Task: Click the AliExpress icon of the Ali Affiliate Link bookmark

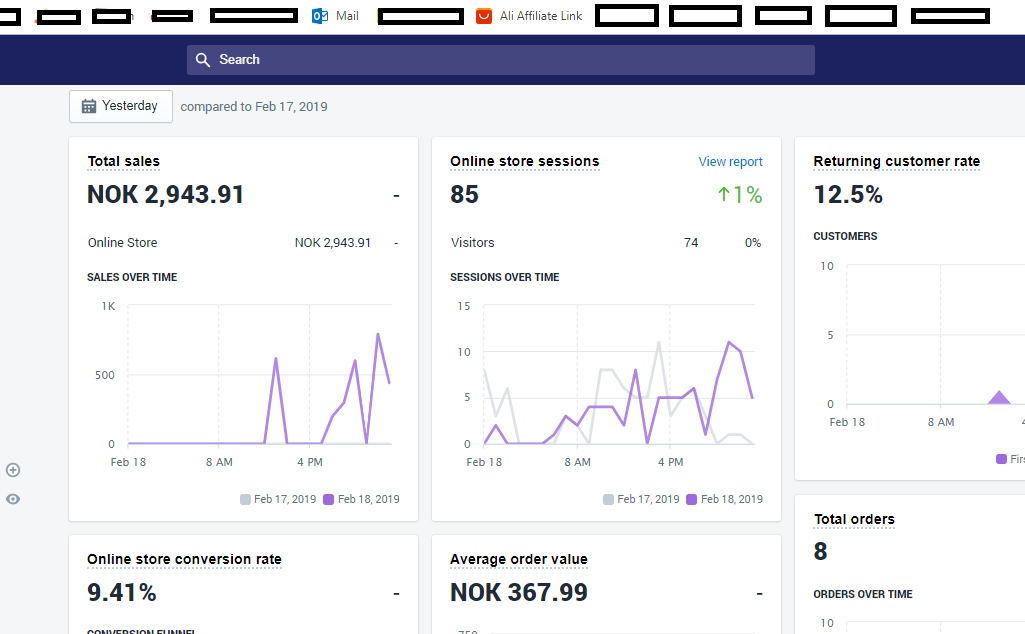Action: [x=484, y=16]
